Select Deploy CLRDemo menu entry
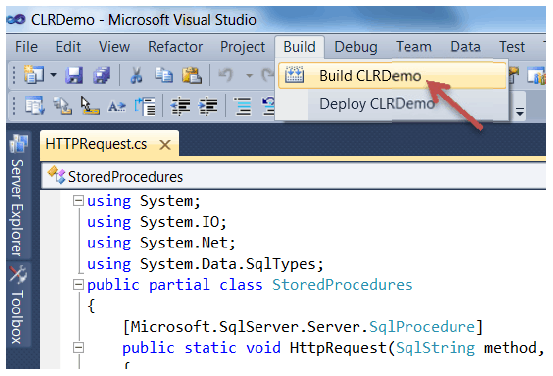553x376 pixels. [392, 104]
